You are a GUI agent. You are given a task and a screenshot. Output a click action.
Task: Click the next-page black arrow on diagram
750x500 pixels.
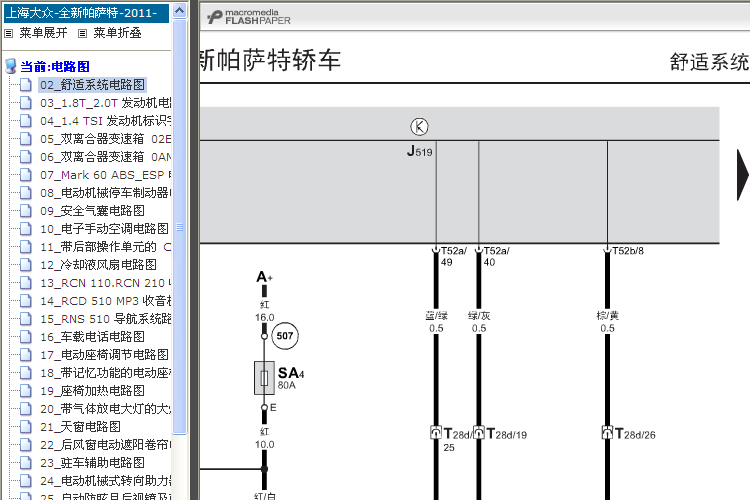point(743,175)
